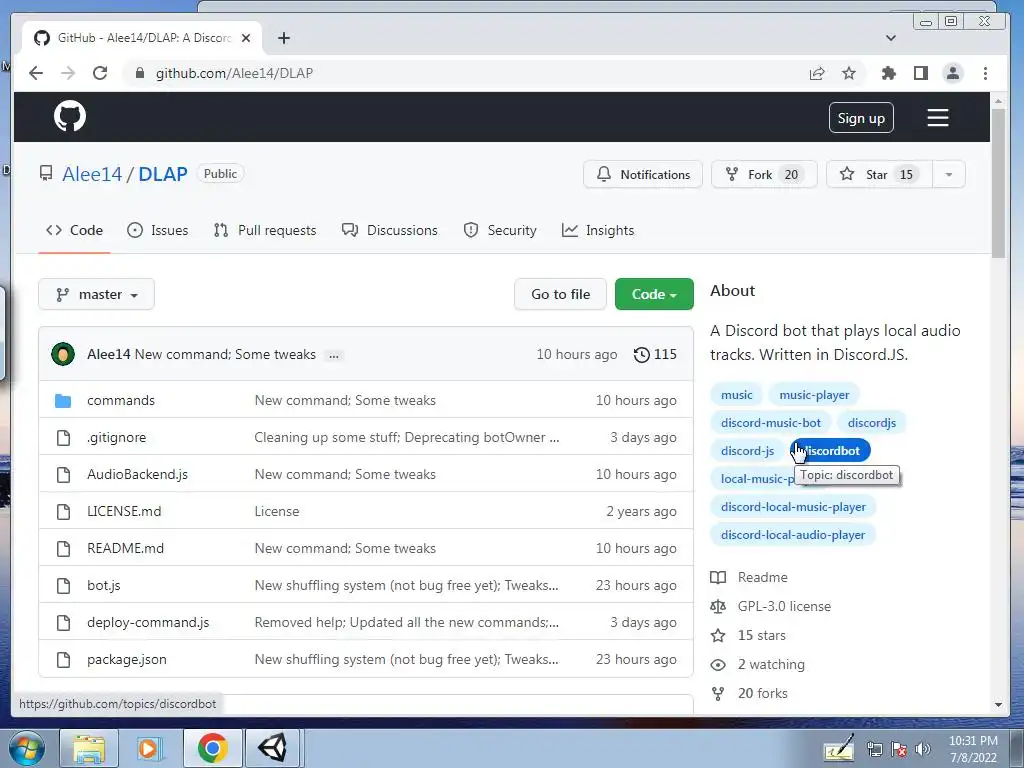Image resolution: width=1024 pixels, height=768 pixels.
Task: Click the commands folder icon
Action: click(63, 400)
